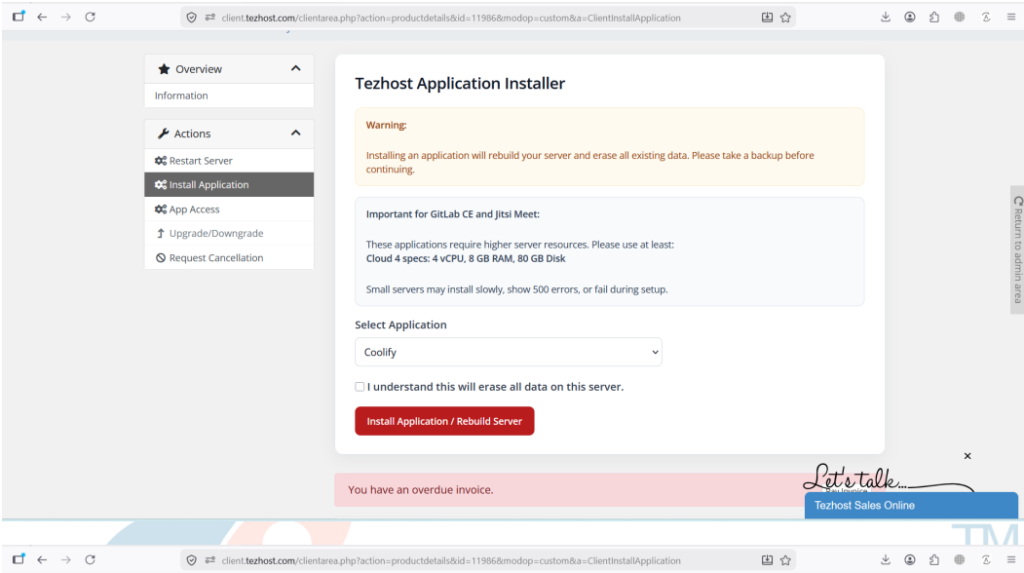Click the Back arrow in the lower browser toolbar
The width and height of the screenshot is (1024, 573).
click(x=42, y=560)
